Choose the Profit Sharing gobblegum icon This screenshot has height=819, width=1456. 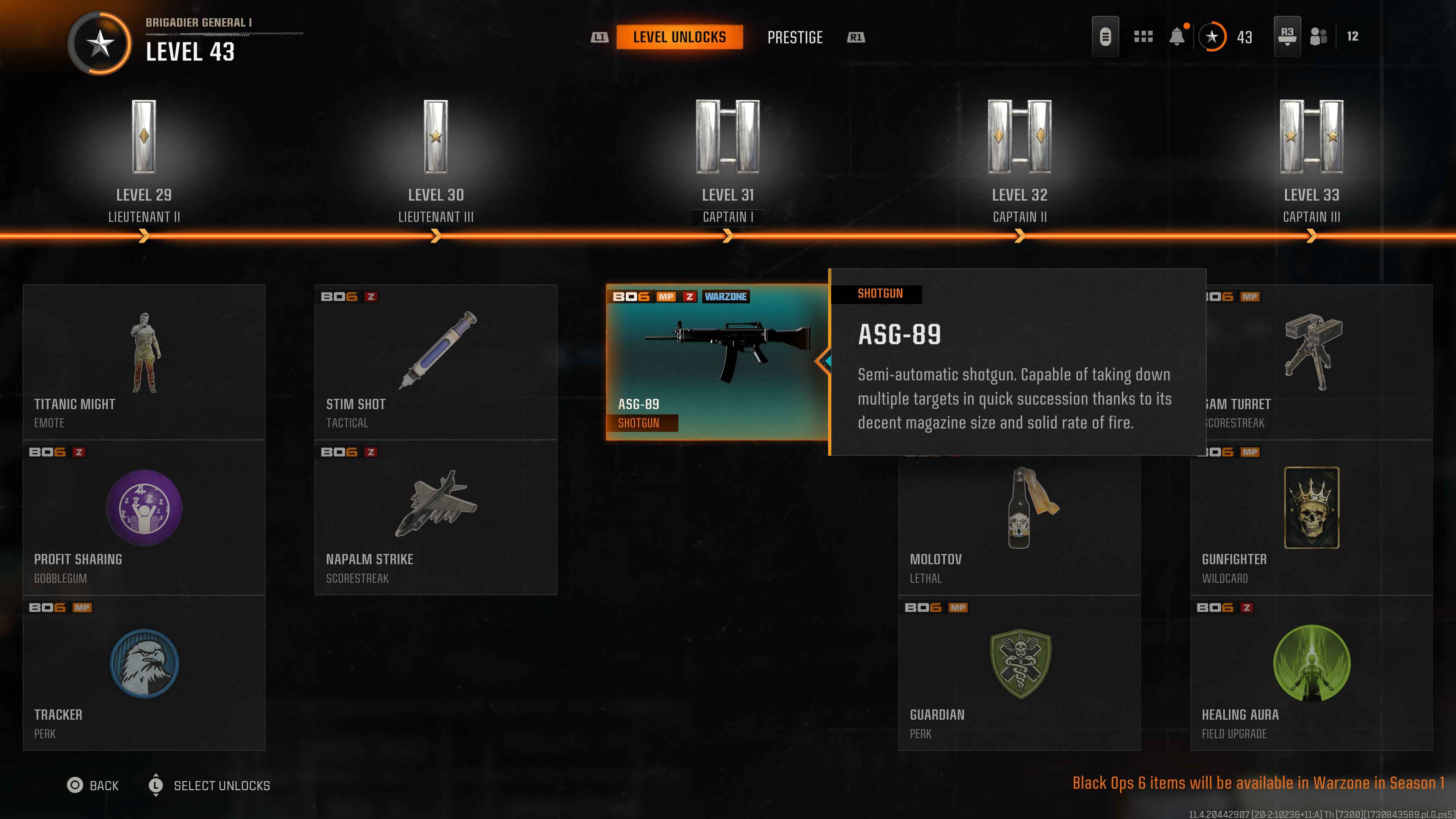[x=144, y=507]
